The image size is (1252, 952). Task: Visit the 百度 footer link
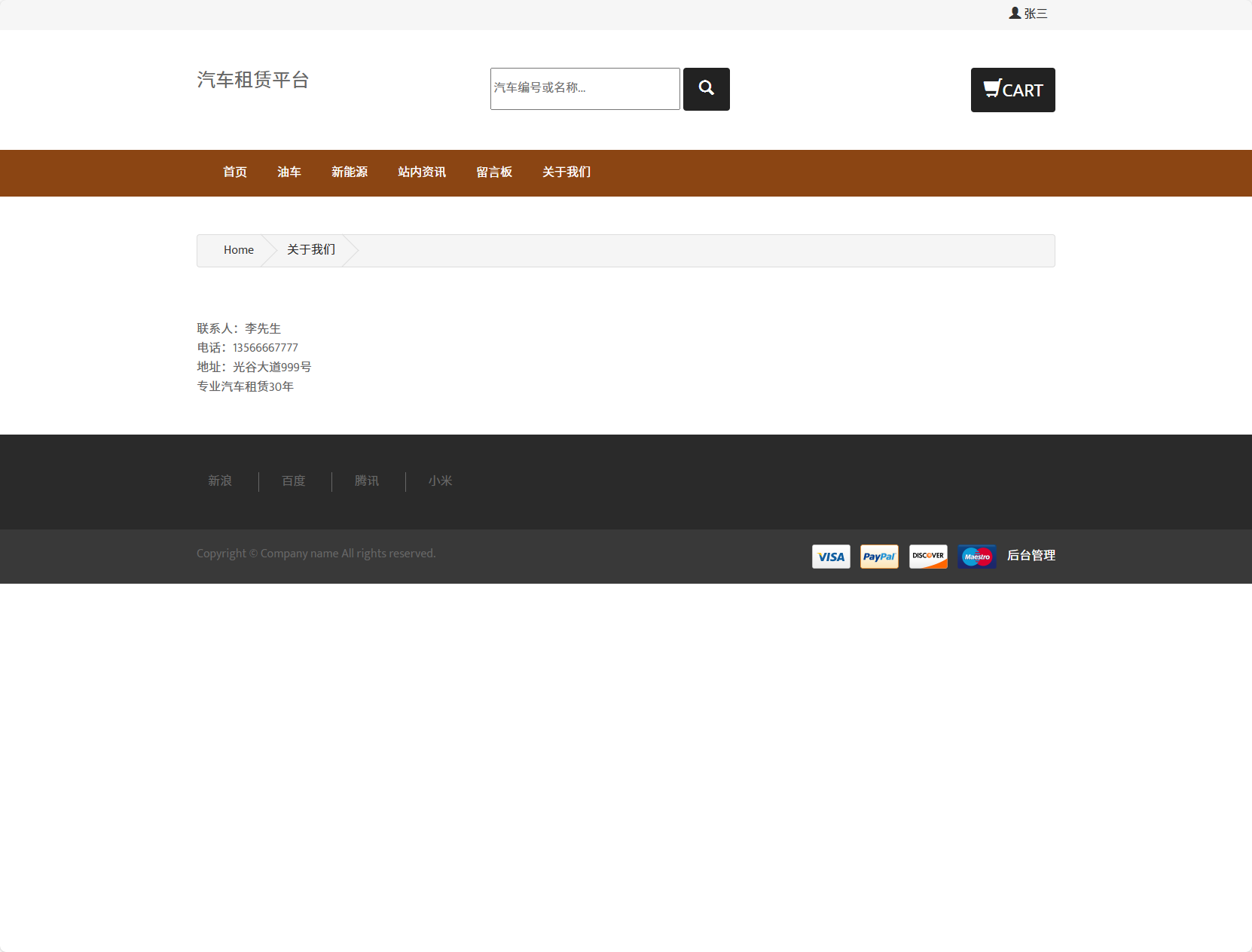[x=293, y=481]
